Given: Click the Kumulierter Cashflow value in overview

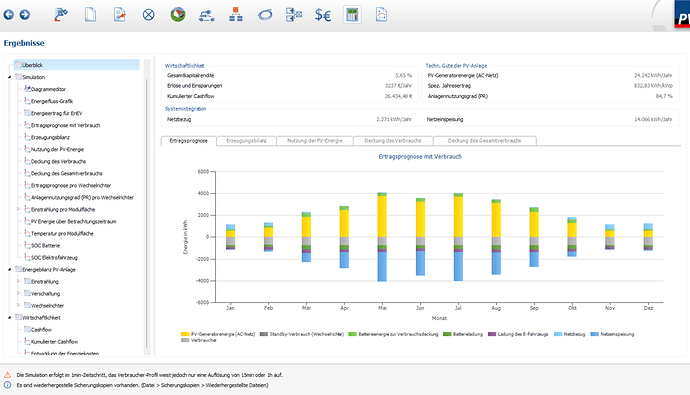Looking at the screenshot, I should [x=398, y=96].
